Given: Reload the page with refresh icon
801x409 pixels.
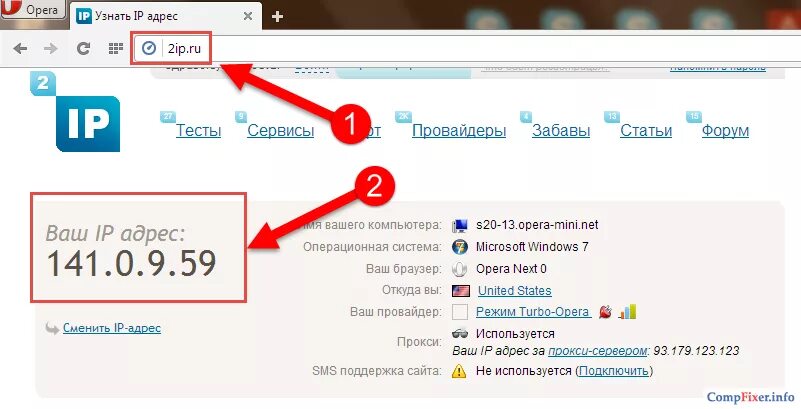Looking at the screenshot, I should click(x=83, y=49).
